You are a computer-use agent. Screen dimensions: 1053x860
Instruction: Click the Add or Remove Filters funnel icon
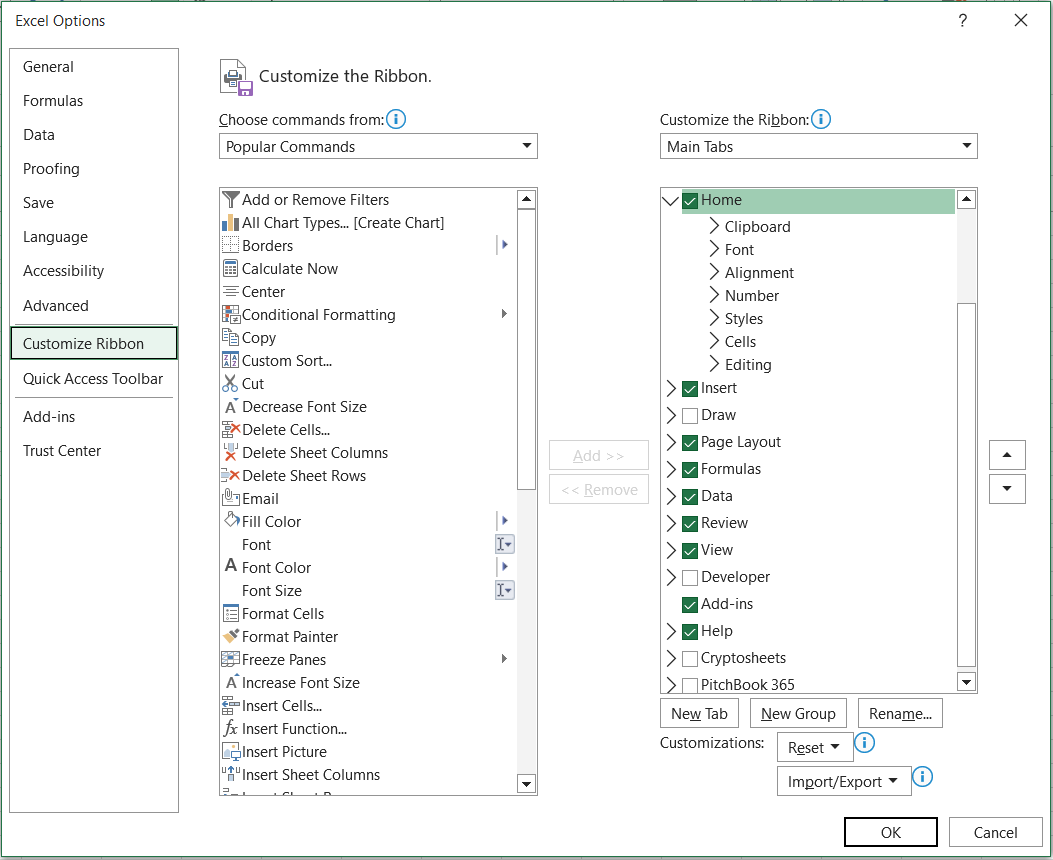click(231, 200)
